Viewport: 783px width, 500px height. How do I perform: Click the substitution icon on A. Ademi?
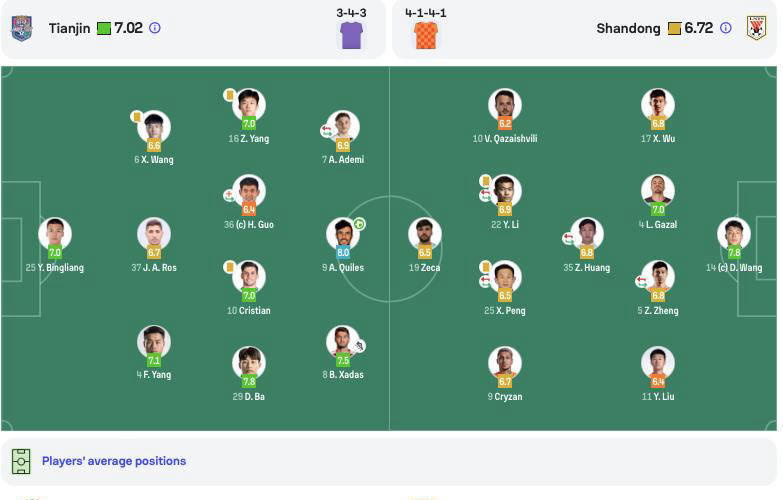(326, 131)
